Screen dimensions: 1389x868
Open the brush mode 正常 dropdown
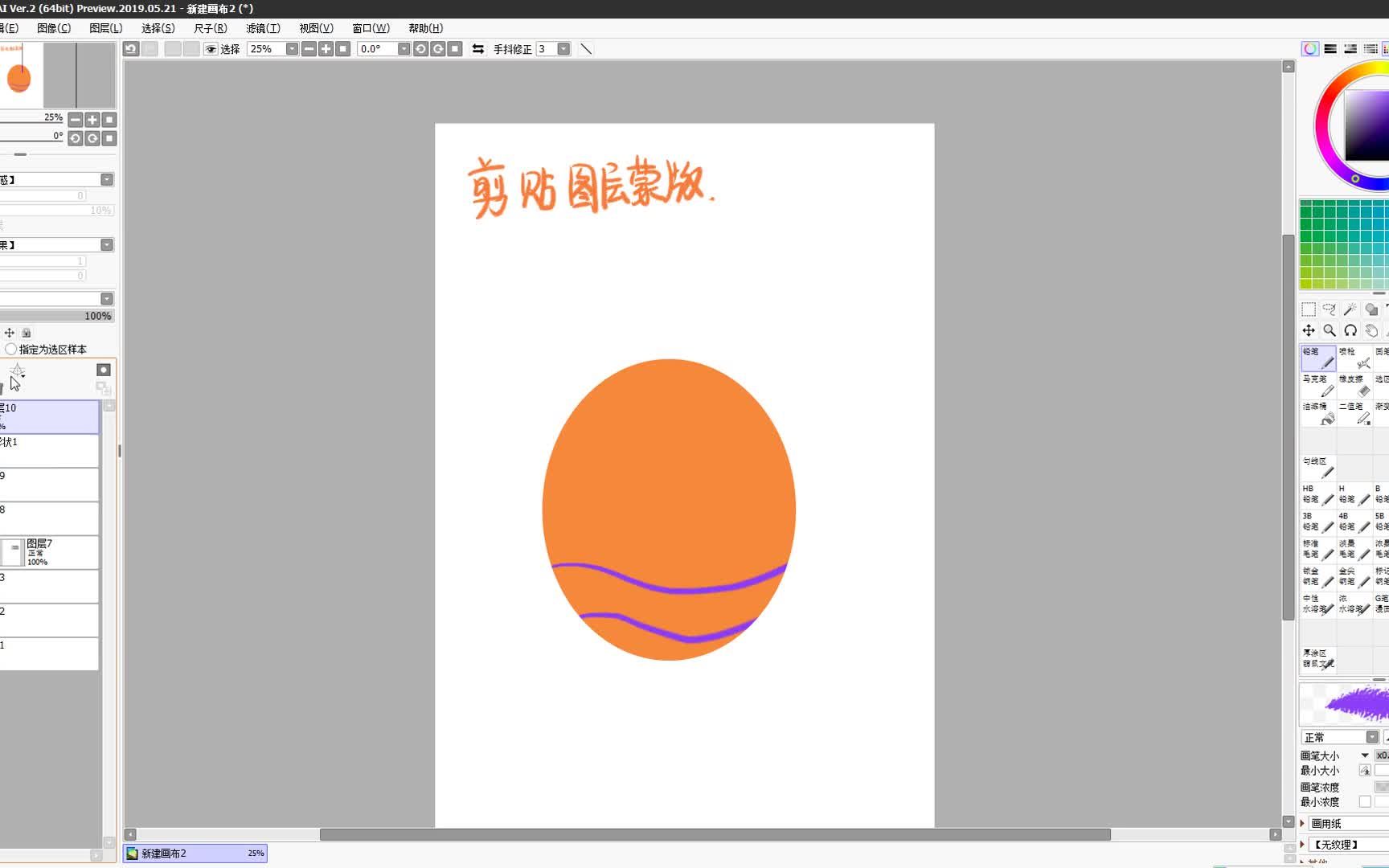click(1372, 737)
